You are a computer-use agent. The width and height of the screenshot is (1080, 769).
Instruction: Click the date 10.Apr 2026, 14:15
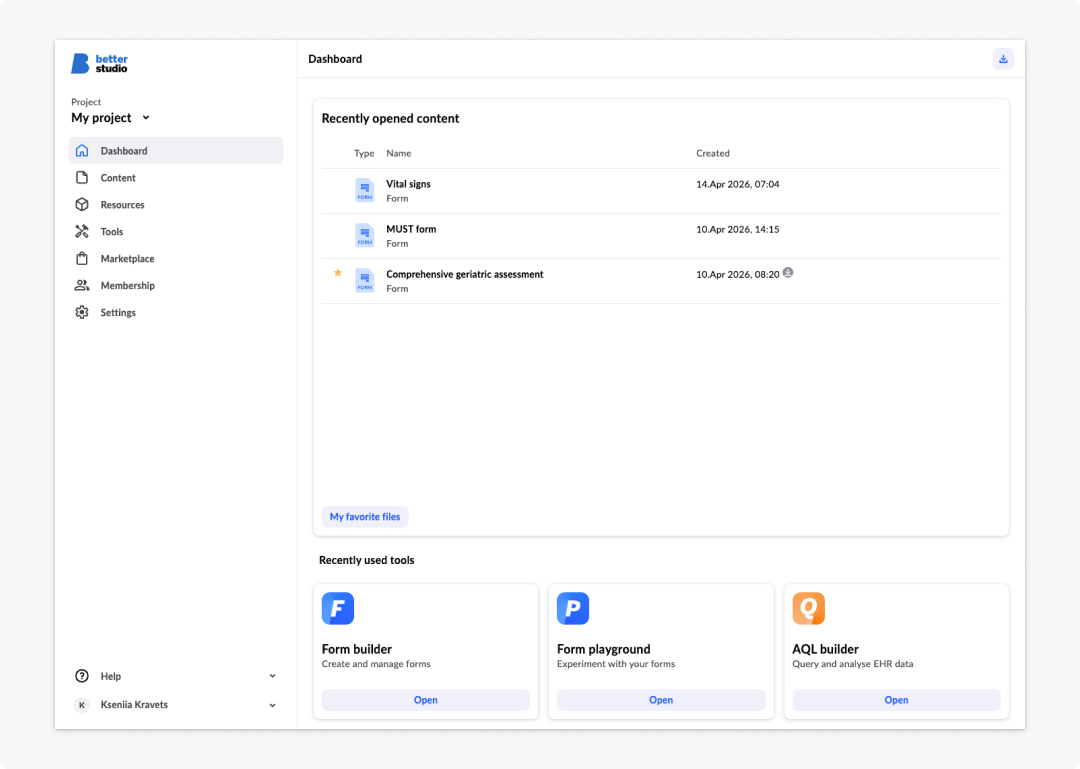pyautogui.click(x=737, y=229)
